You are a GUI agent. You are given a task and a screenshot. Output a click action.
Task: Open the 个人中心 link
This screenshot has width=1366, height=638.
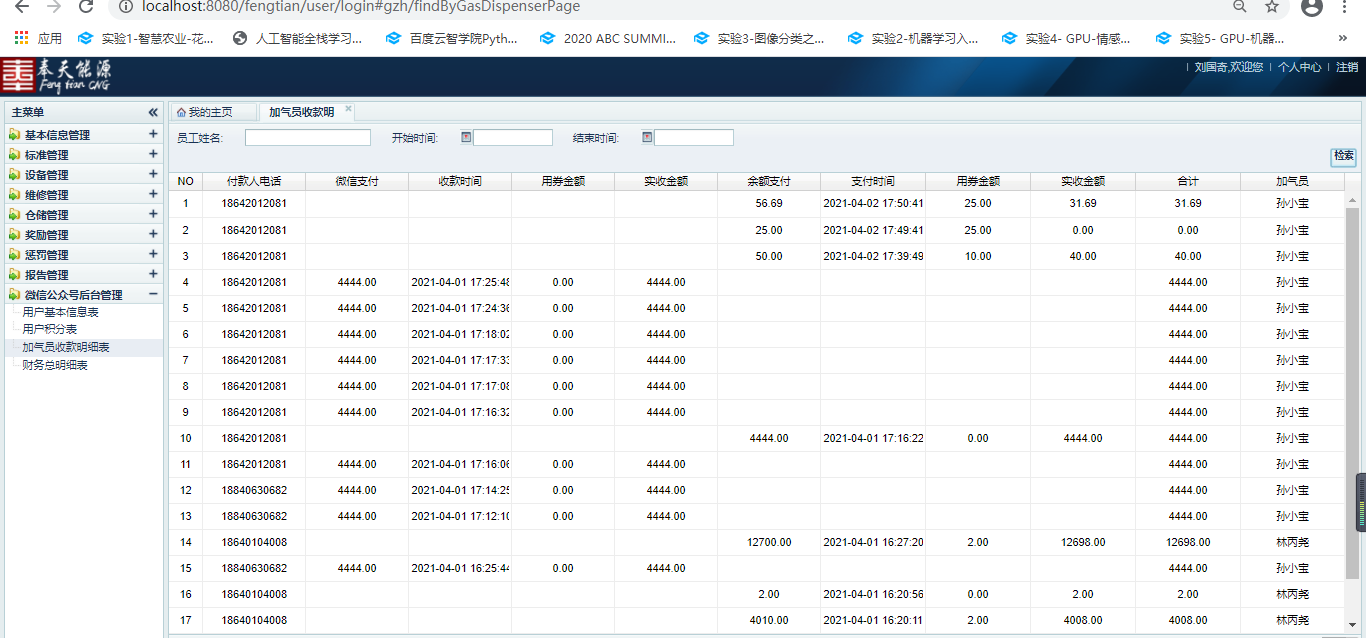coord(1299,68)
